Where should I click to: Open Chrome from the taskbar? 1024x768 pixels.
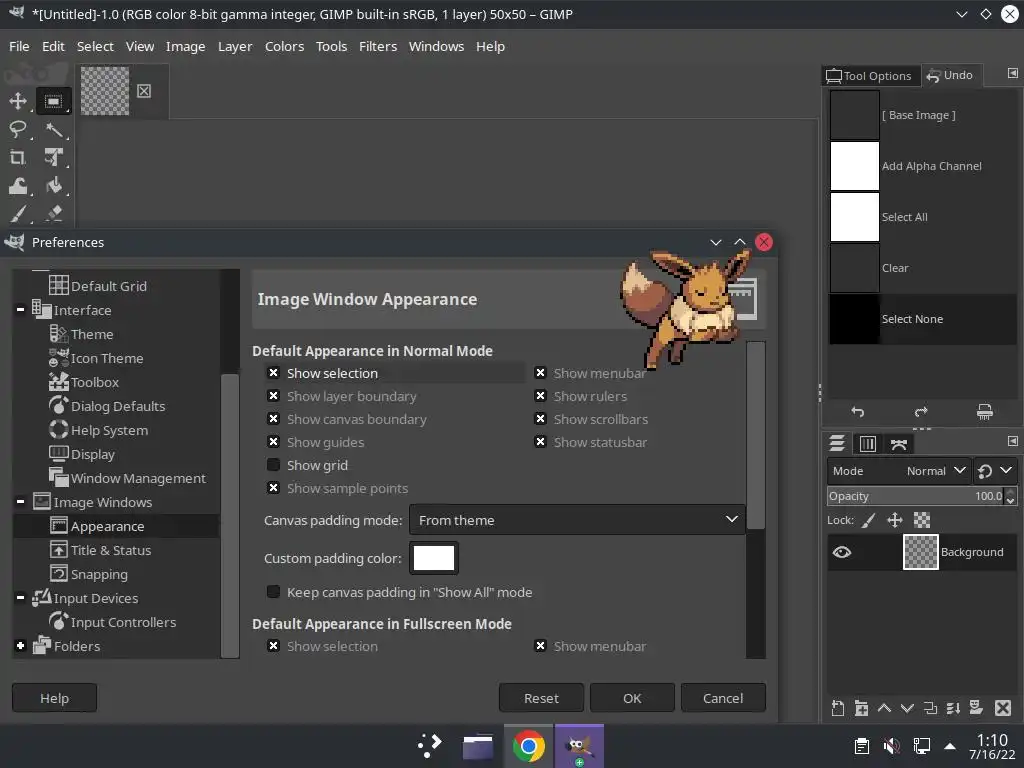(529, 746)
